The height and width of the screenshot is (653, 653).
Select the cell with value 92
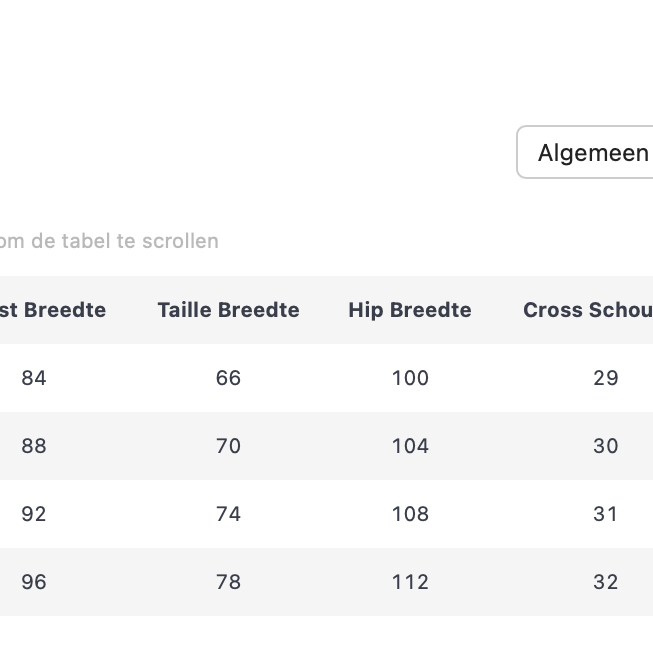click(x=34, y=514)
